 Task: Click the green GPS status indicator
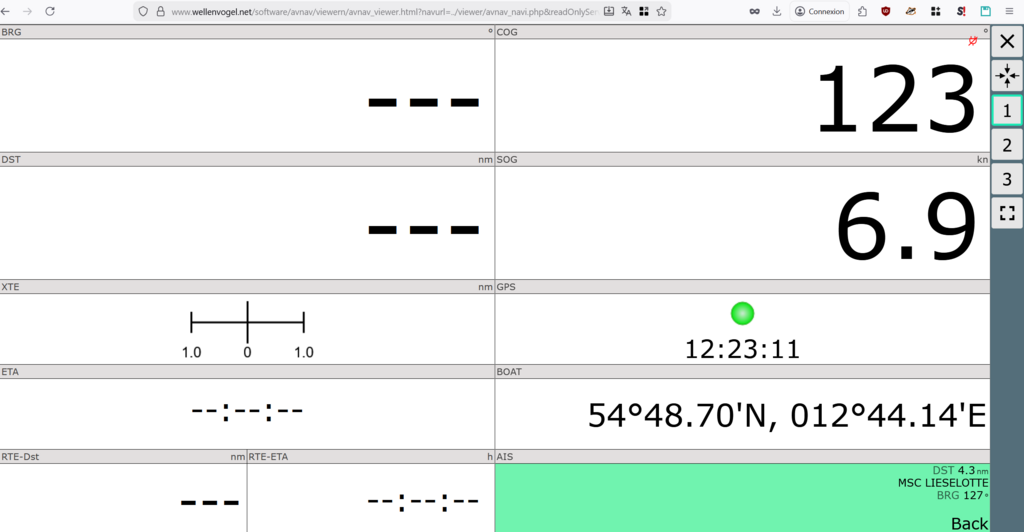coord(742,313)
